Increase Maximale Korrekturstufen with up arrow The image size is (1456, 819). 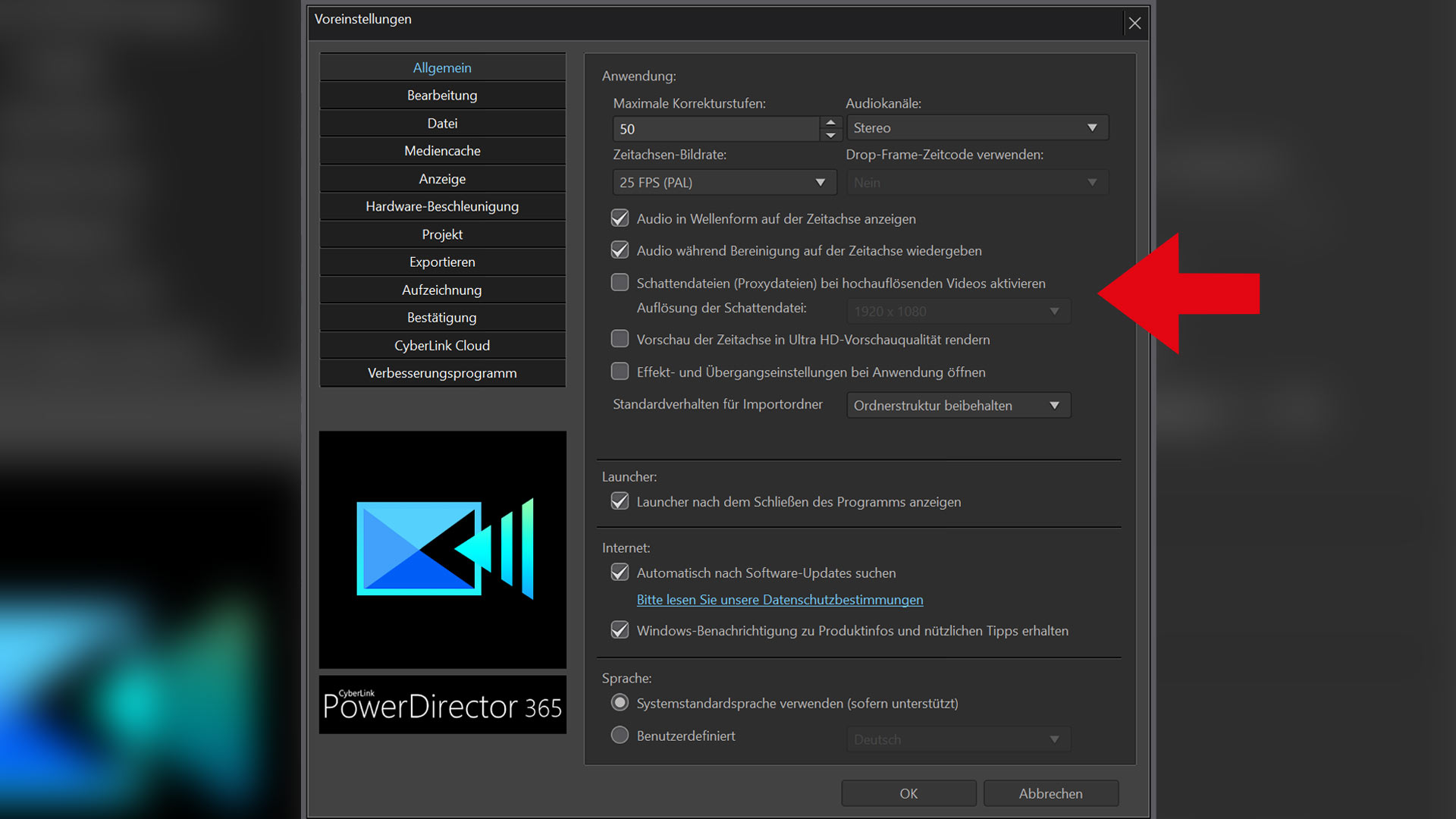pyautogui.click(x=830, y=122)
